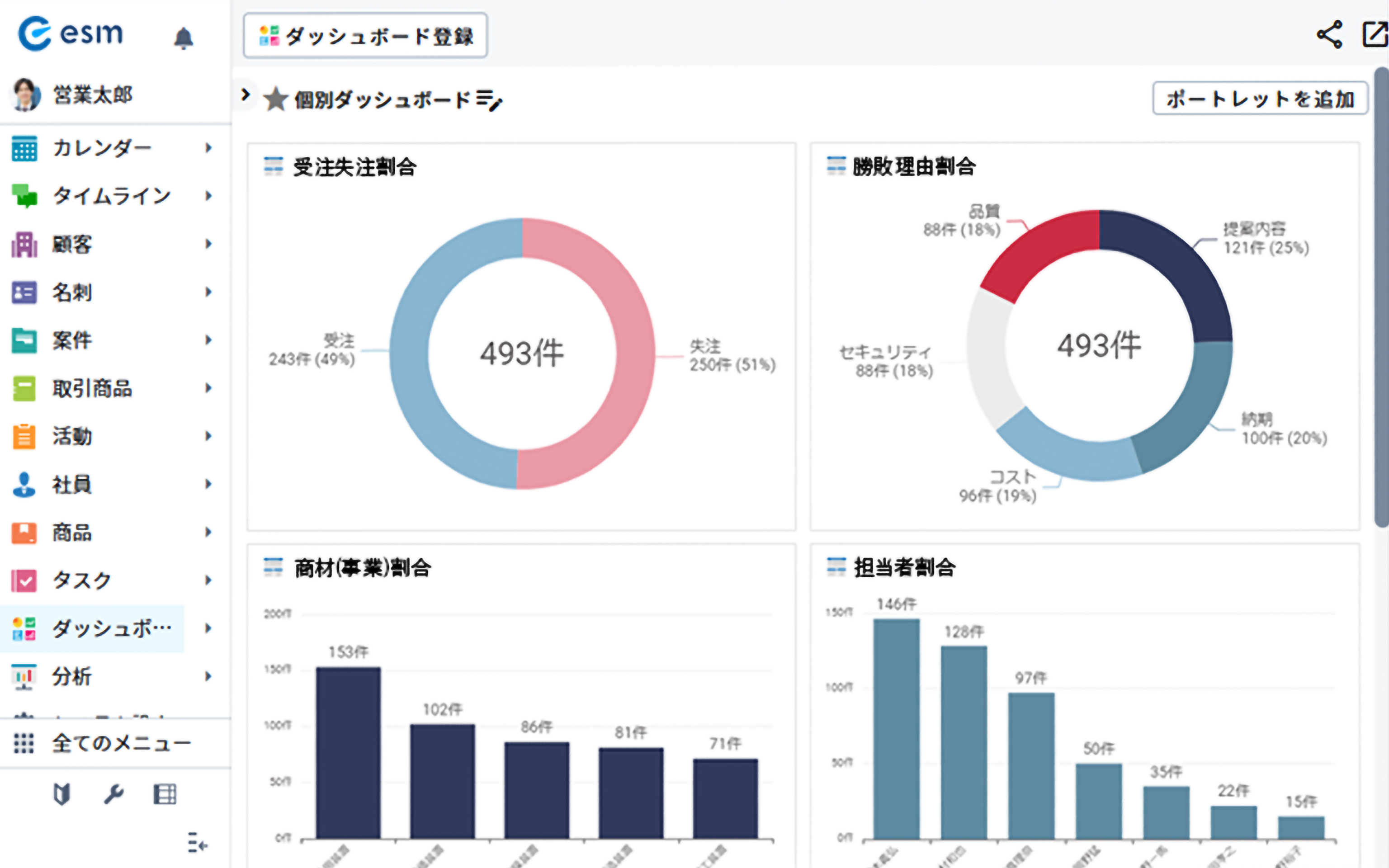The height and width of the screenshot is (868, 1389).
Task: Select the タスク checklist icon in sidebar
Action: pos(24,581)
